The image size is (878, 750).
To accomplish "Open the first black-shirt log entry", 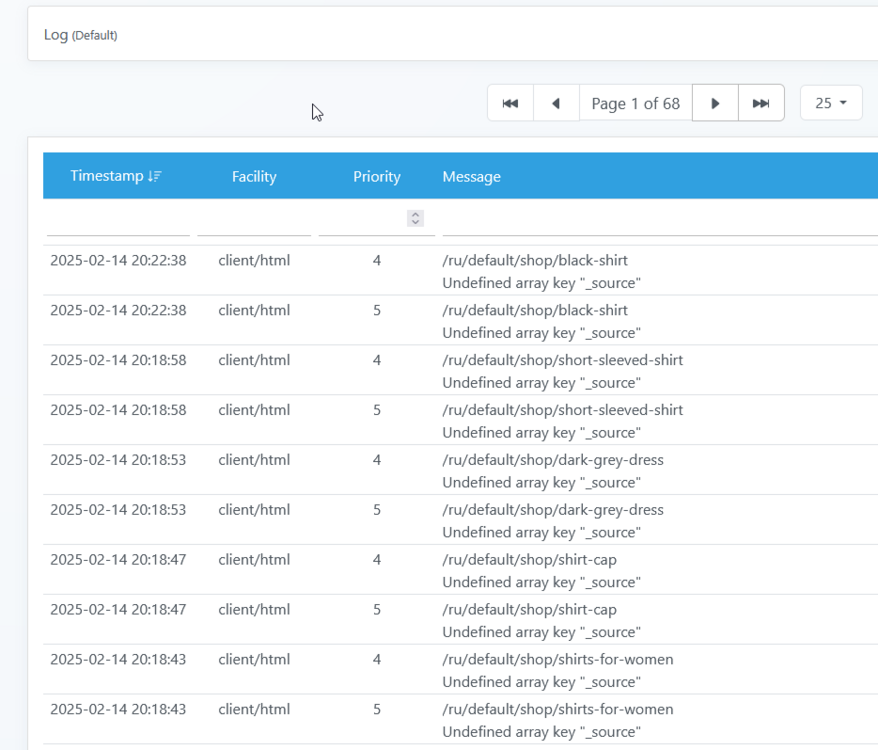I will point(535,270).
